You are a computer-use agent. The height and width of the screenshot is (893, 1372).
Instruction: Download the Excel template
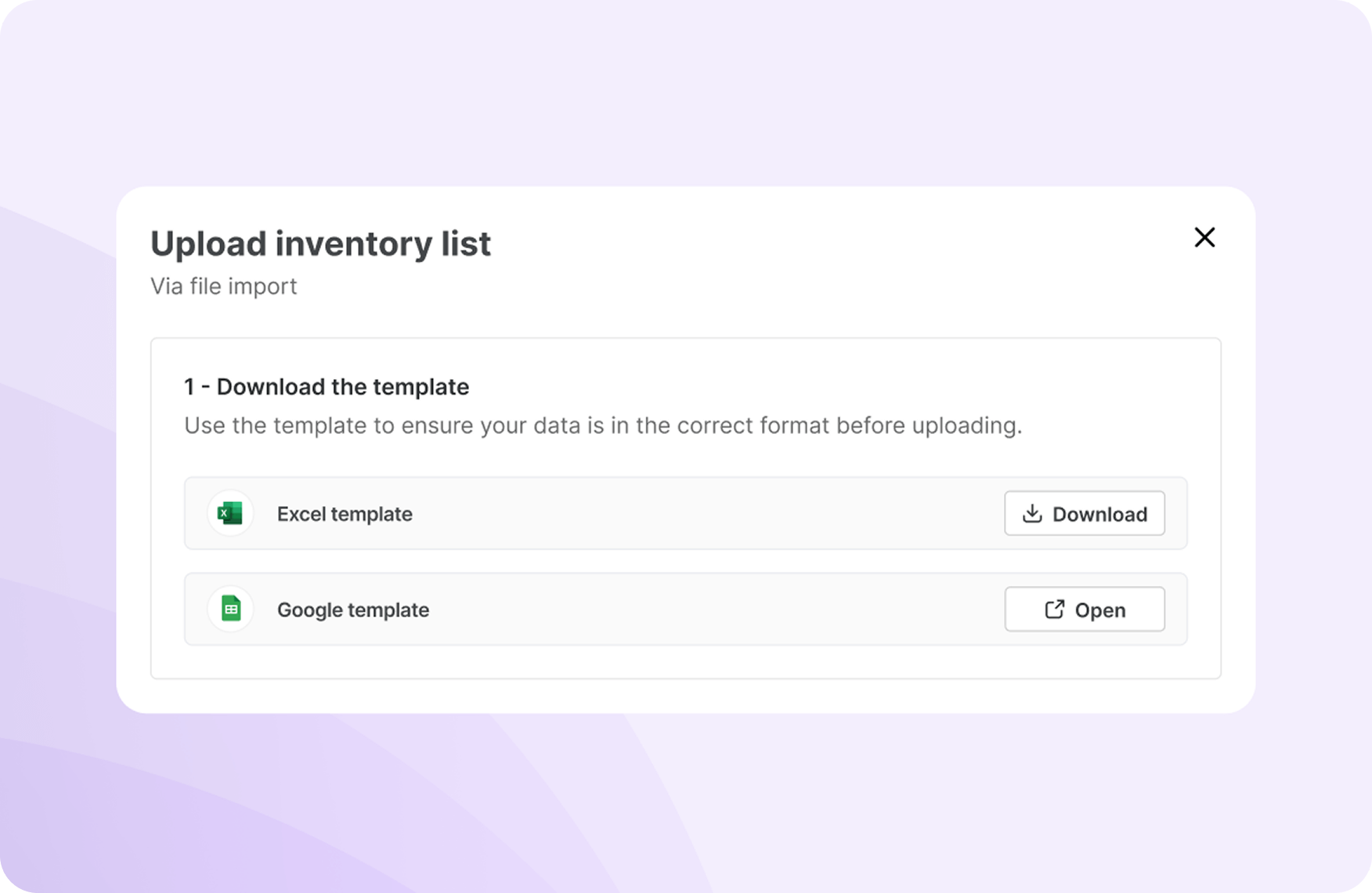[1085, 514]
